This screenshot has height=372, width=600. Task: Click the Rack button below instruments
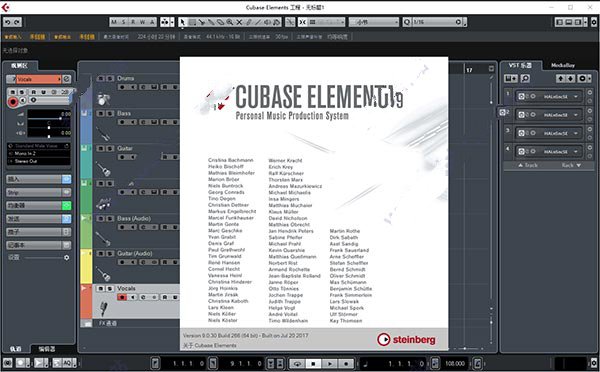pos(571,165)
